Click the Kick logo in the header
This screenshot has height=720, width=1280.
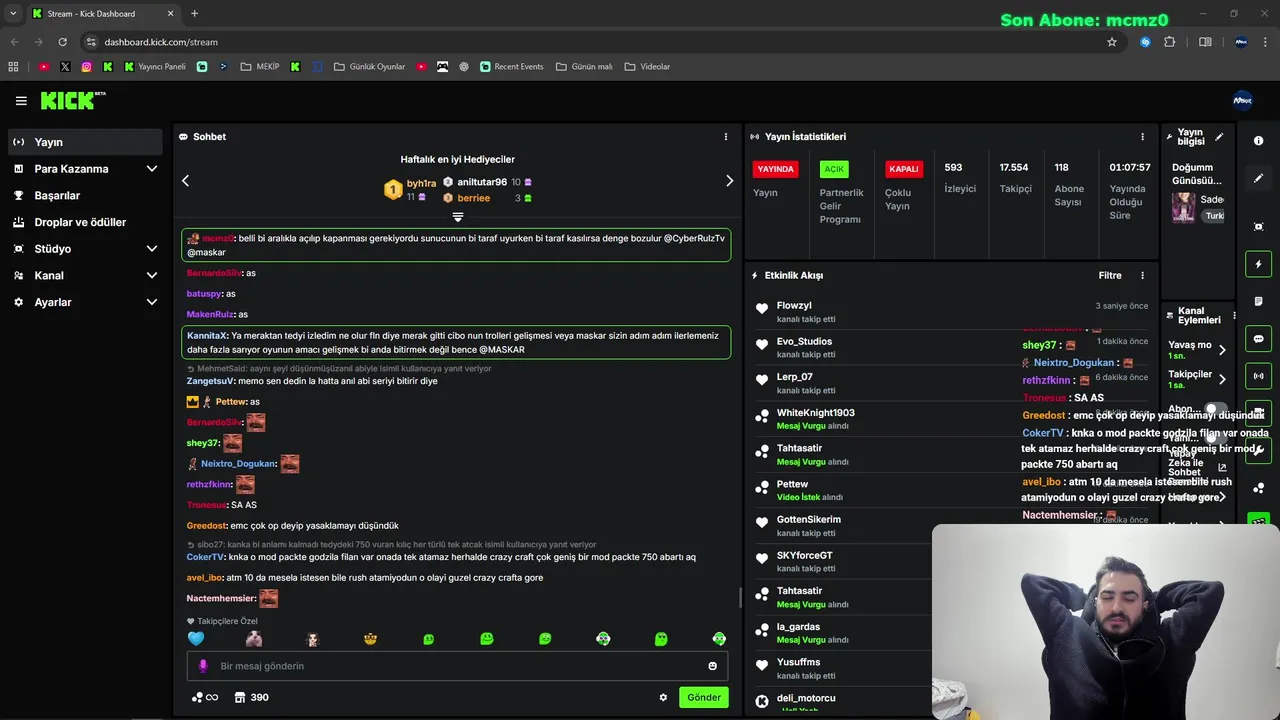[x=72, y=100]
